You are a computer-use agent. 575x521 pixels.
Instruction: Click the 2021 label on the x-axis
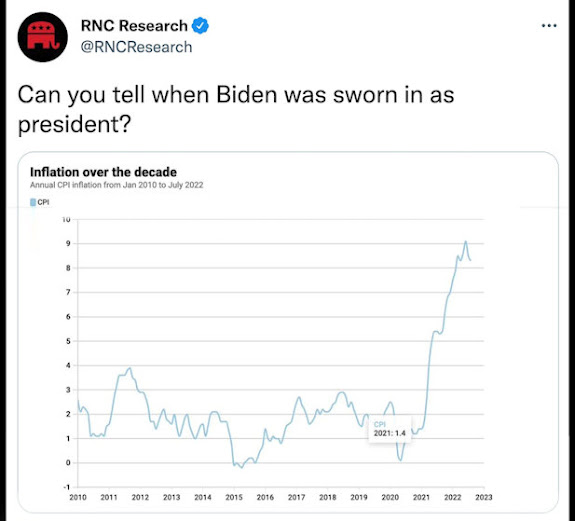(x=421, y=497)
